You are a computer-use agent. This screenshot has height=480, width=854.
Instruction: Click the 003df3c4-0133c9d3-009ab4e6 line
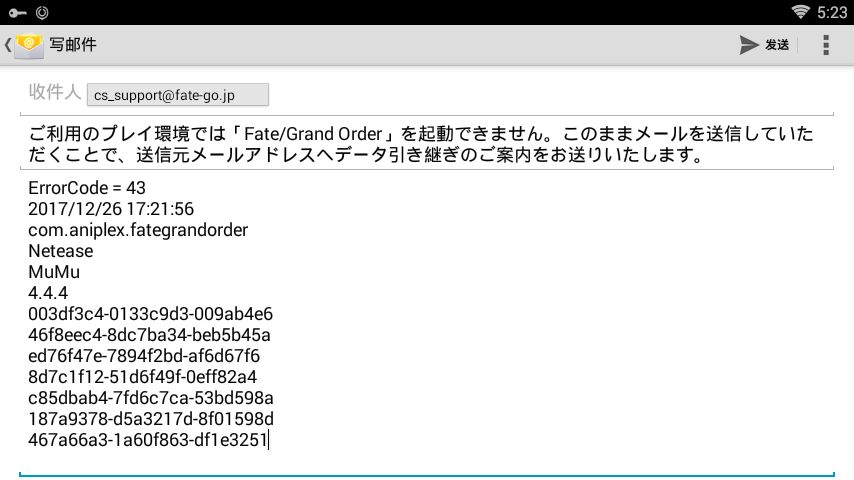150,314
